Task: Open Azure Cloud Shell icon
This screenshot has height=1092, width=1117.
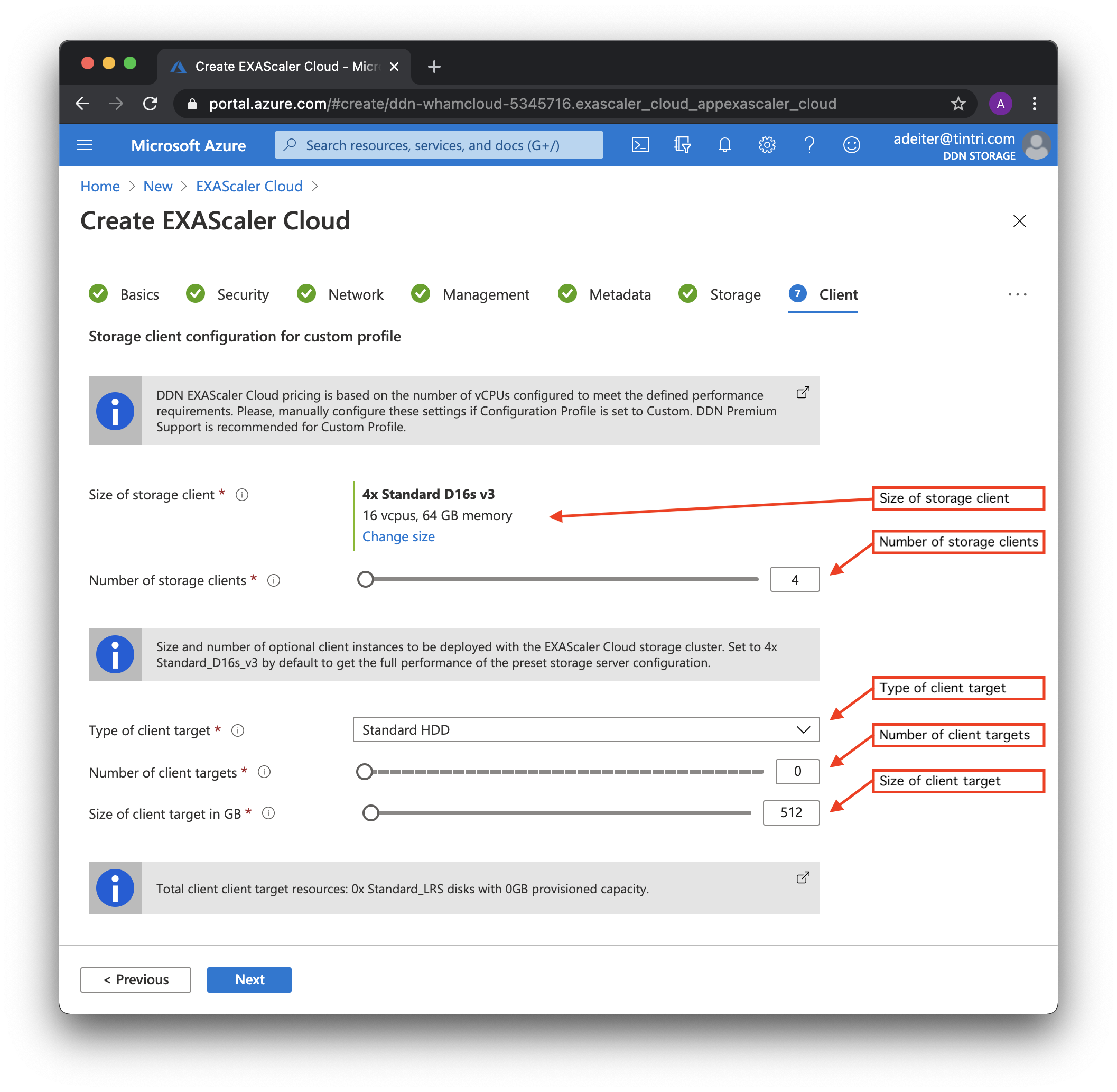Action: click(x=640, y=145)
